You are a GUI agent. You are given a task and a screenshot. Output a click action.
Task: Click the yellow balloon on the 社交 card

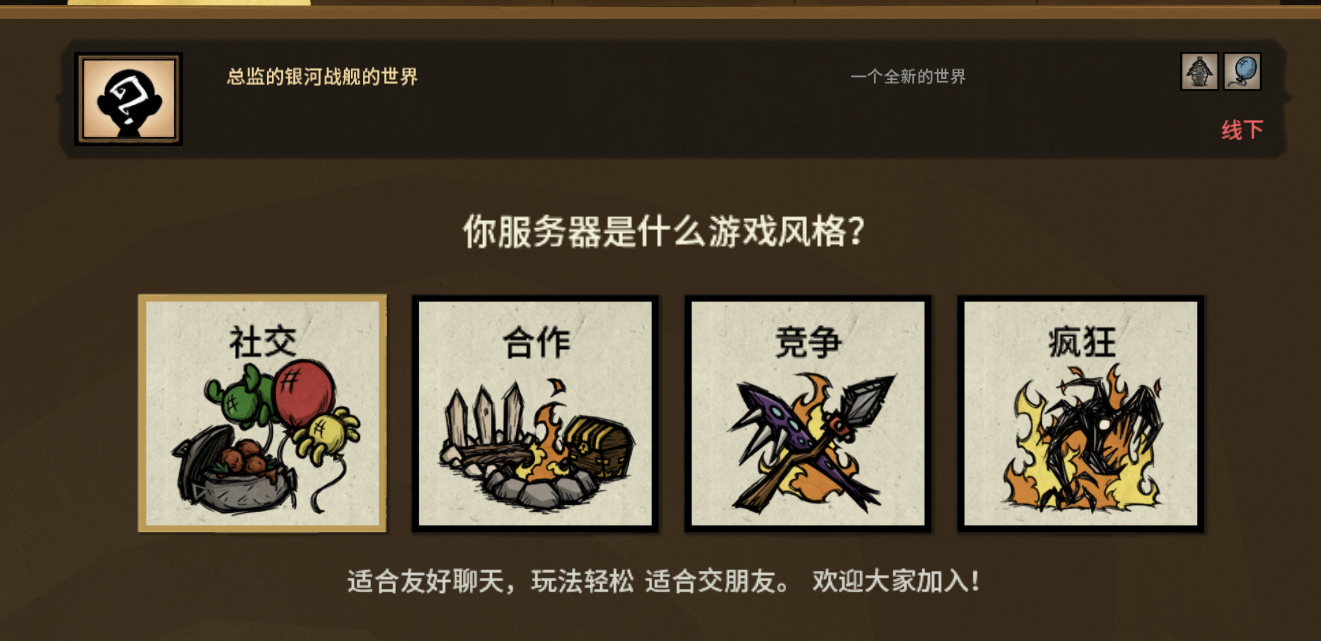[328, 434]
